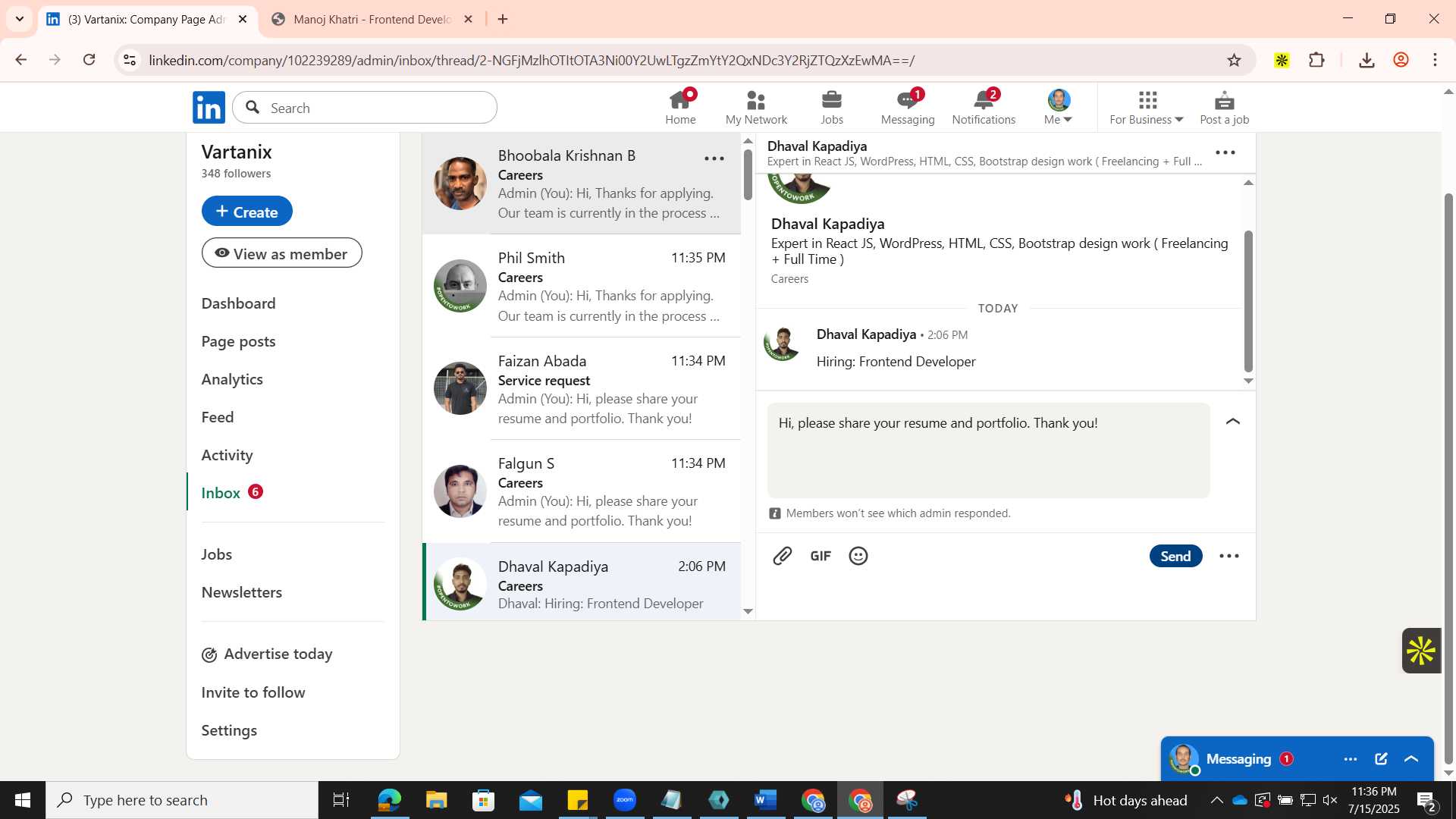Open Microsoft Word from taskbar

[766, 800]
